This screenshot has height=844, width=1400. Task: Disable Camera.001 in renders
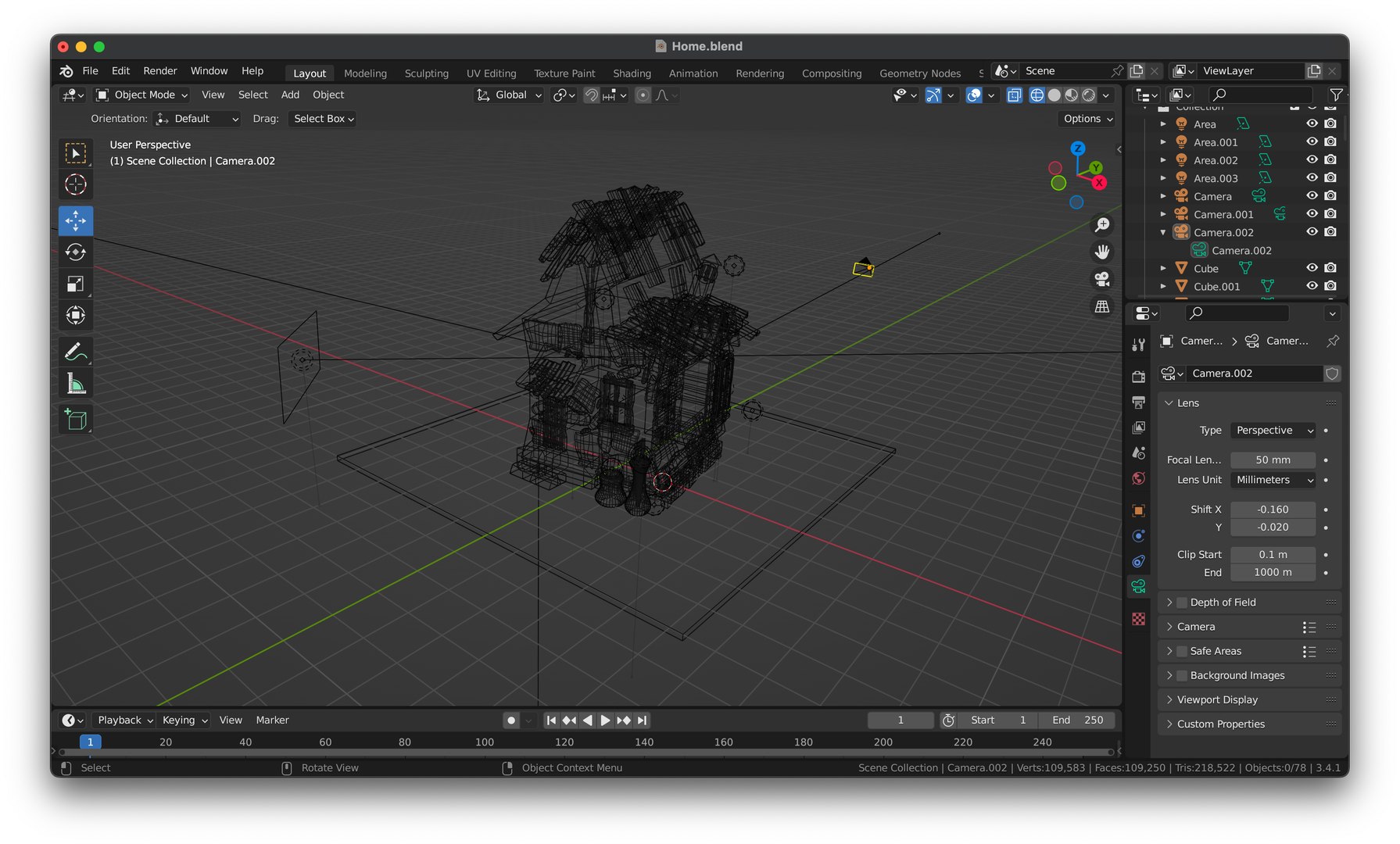click(x=1330, y=213)
